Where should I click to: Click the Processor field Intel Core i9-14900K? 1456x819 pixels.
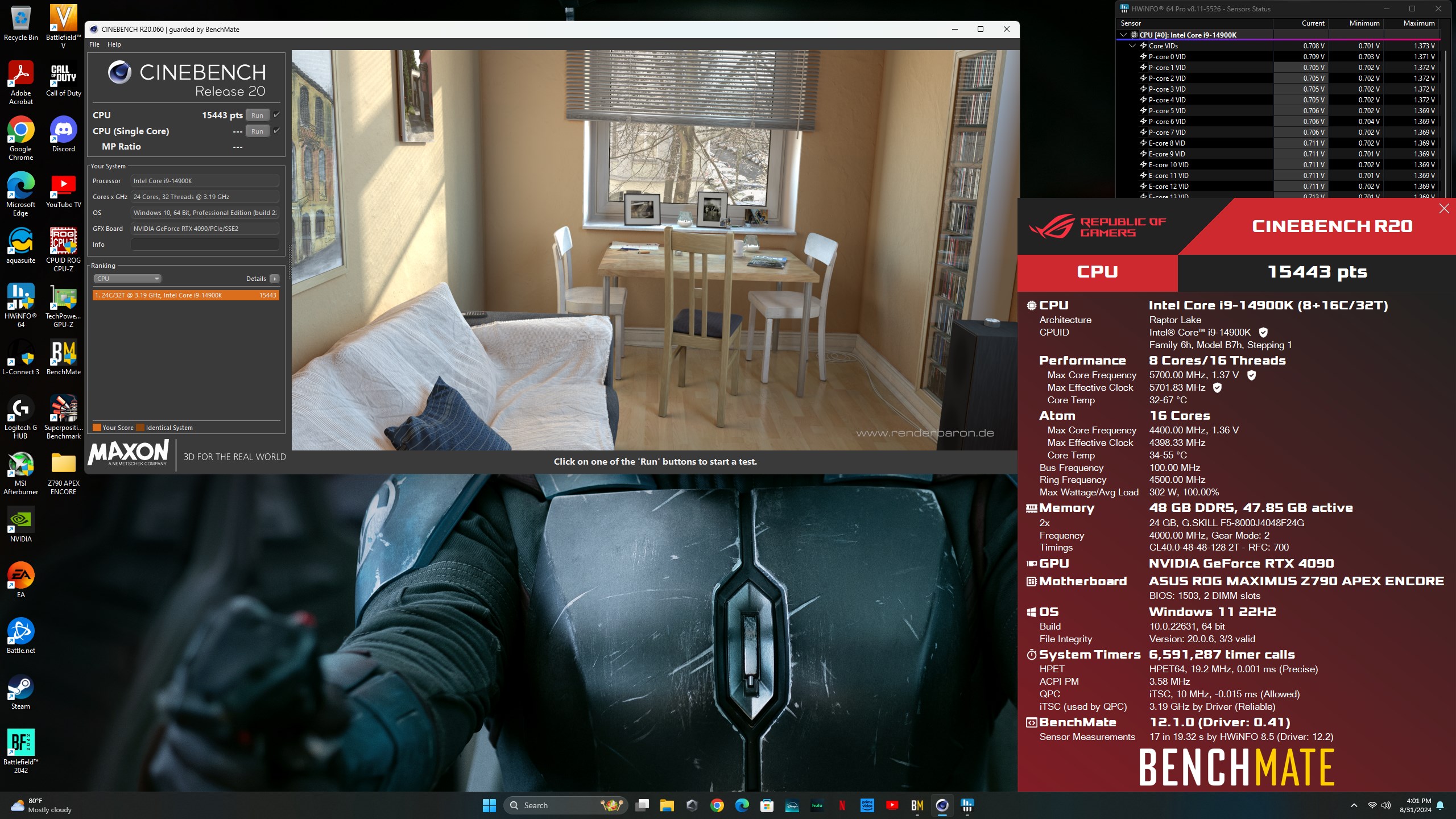[205, 181]
